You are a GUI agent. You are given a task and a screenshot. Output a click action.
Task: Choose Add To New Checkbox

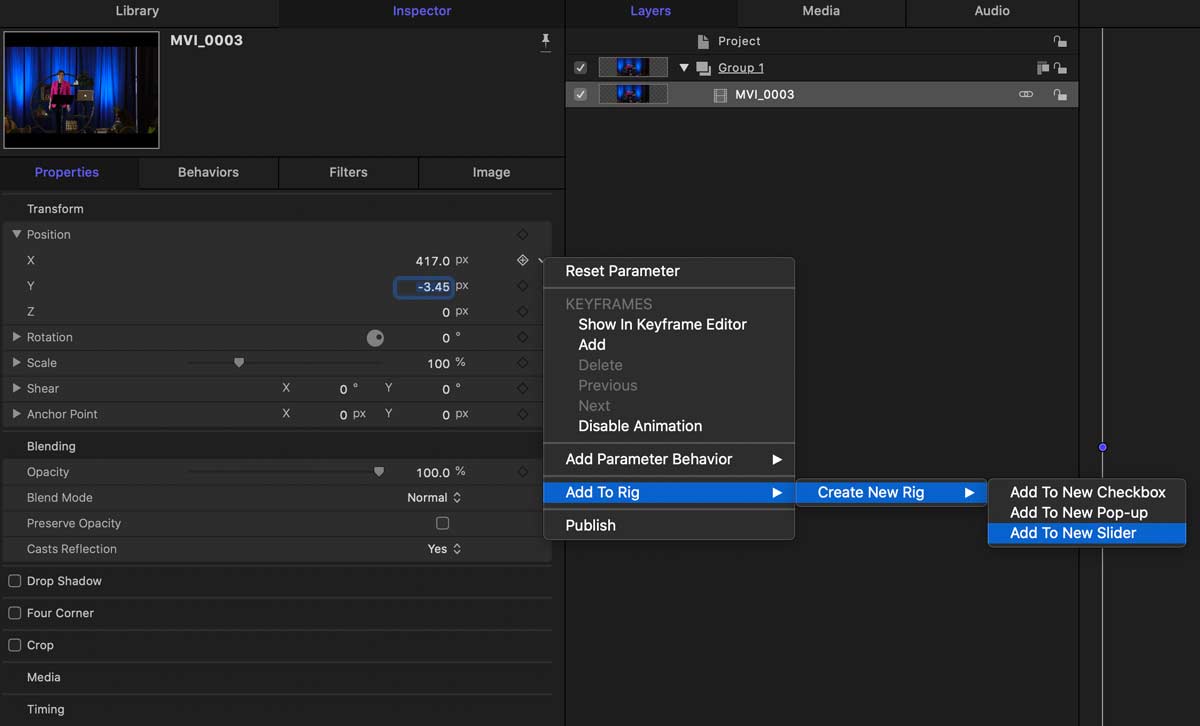tap(1087, 492)
